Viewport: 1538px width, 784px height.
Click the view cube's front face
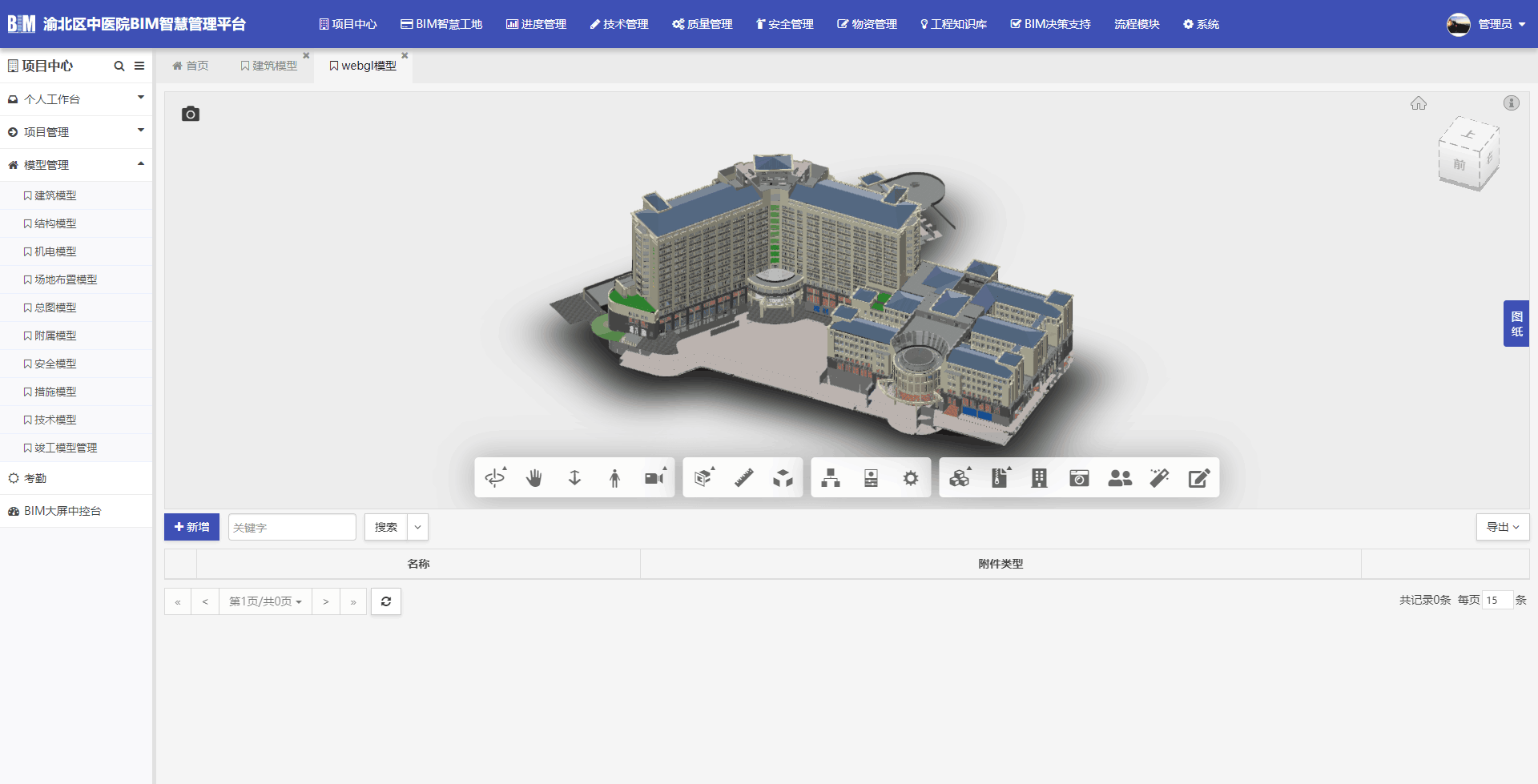[x=1459, y=165]
